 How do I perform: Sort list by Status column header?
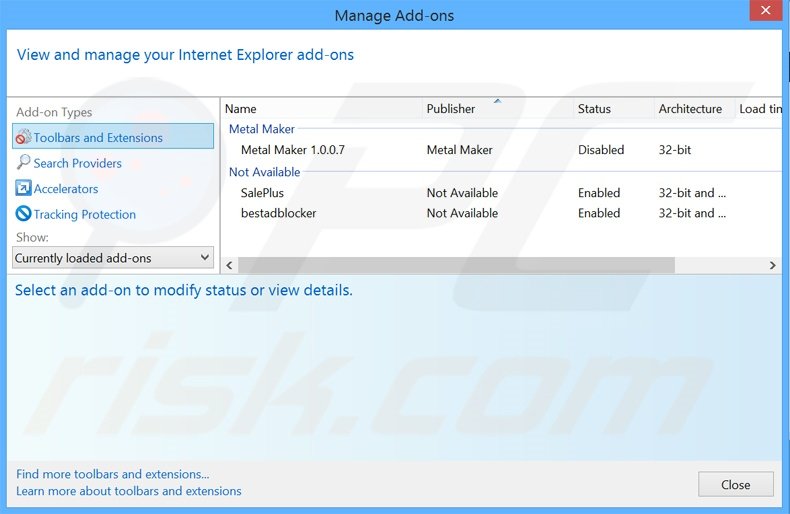[x=614, y=109]
